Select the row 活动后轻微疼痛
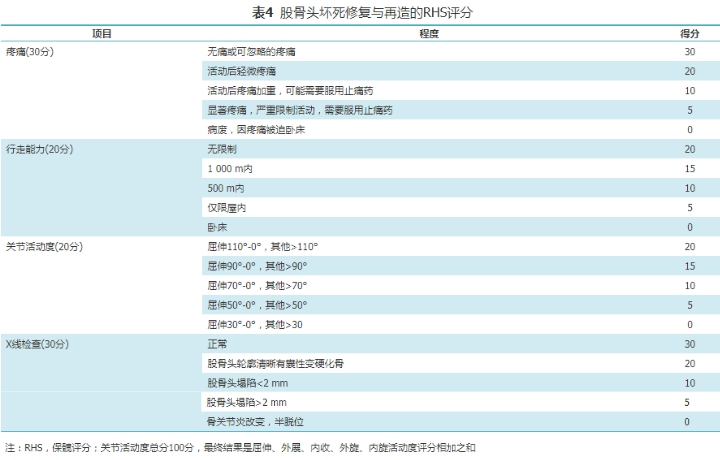The height and width of the screenshot is (460, 720). [461, 71]
